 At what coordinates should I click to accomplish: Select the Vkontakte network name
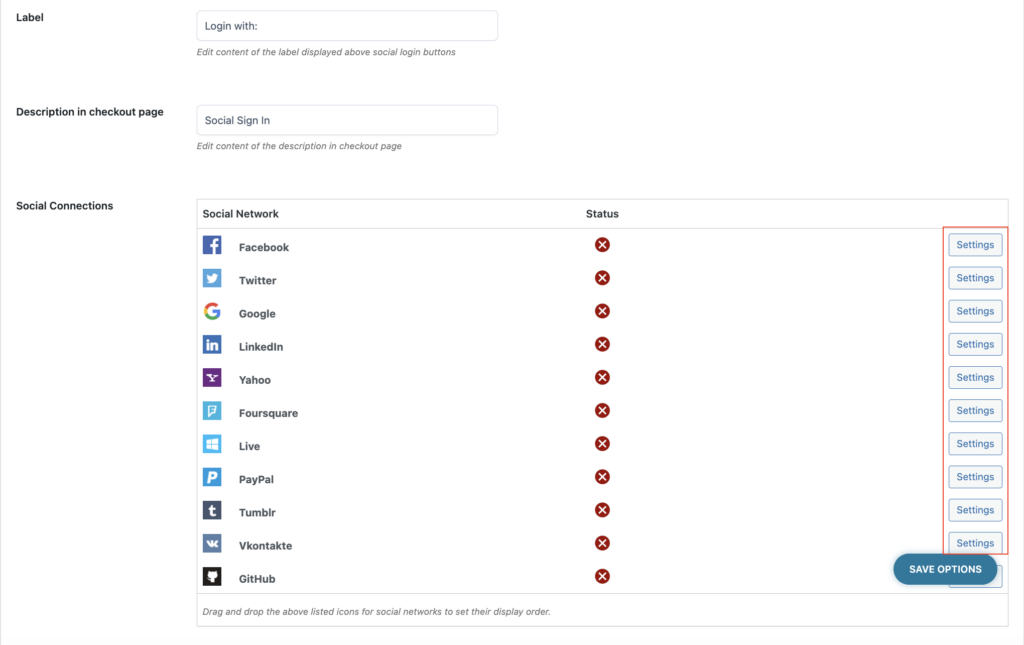tap(265, 546)
